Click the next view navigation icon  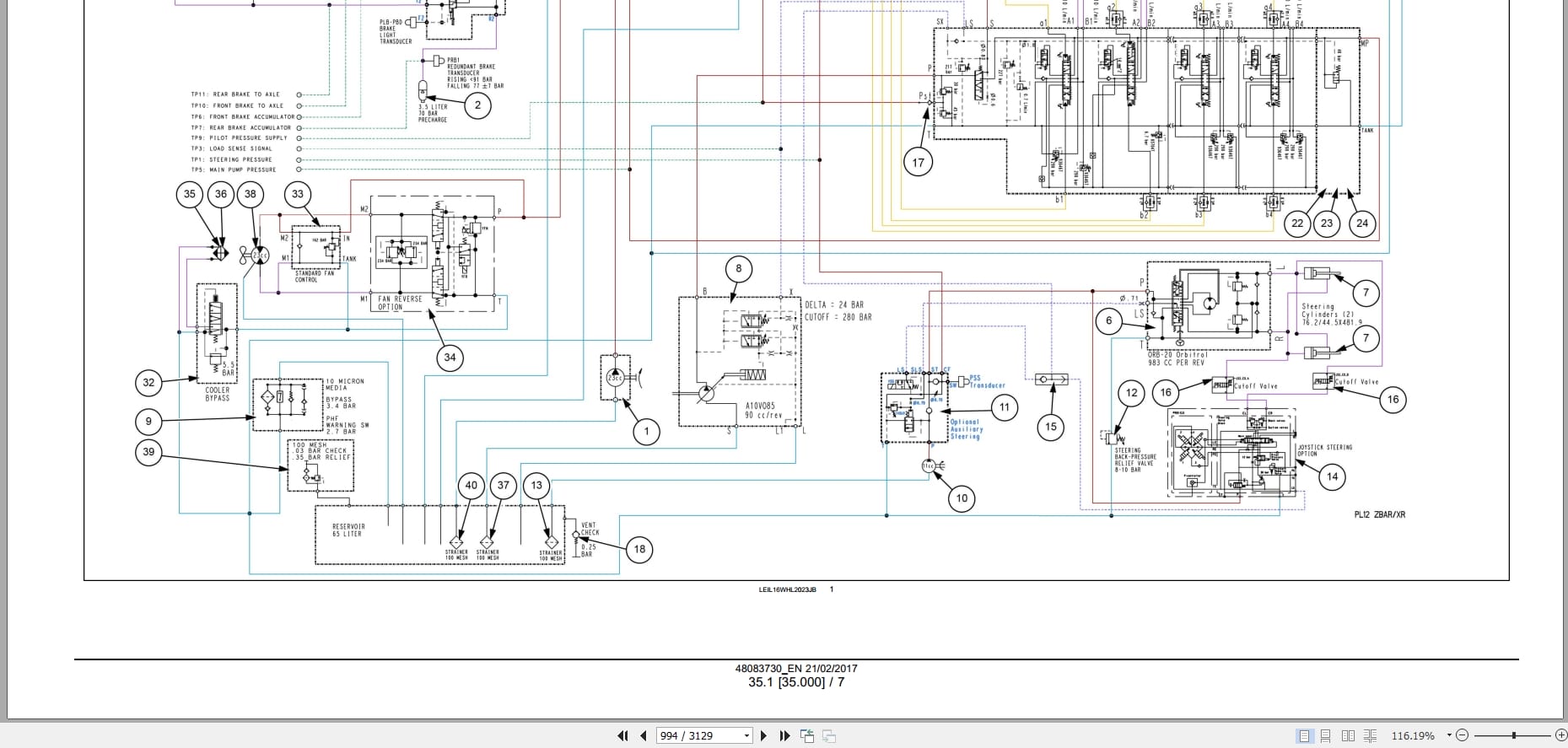tap(828, 736)
